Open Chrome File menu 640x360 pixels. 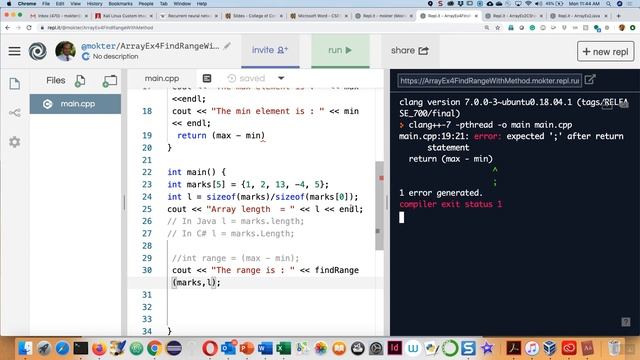pyautogui.click(x=46, y=4)
